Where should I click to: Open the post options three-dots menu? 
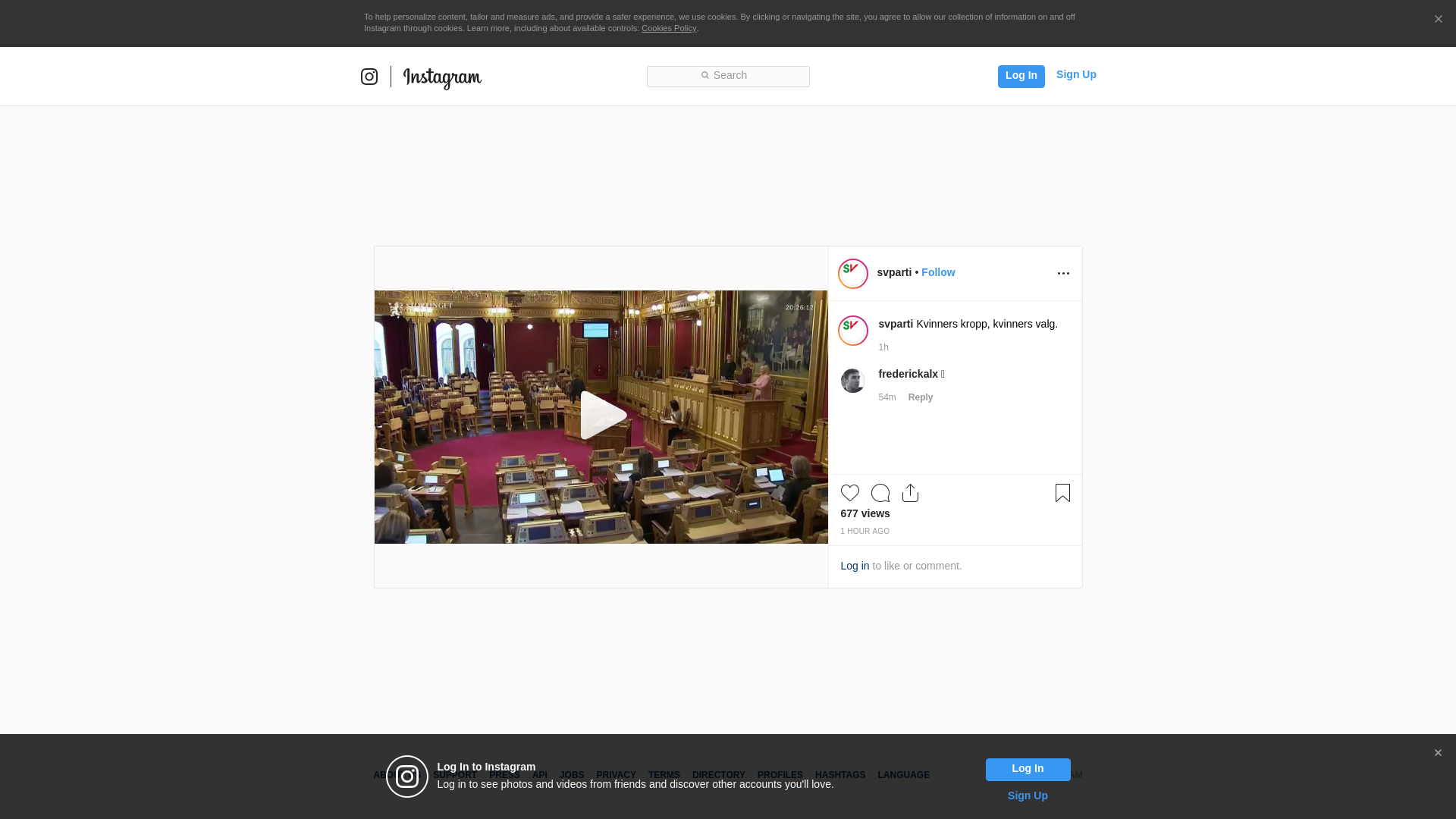pyautogui.click(x=1063, y=274)
